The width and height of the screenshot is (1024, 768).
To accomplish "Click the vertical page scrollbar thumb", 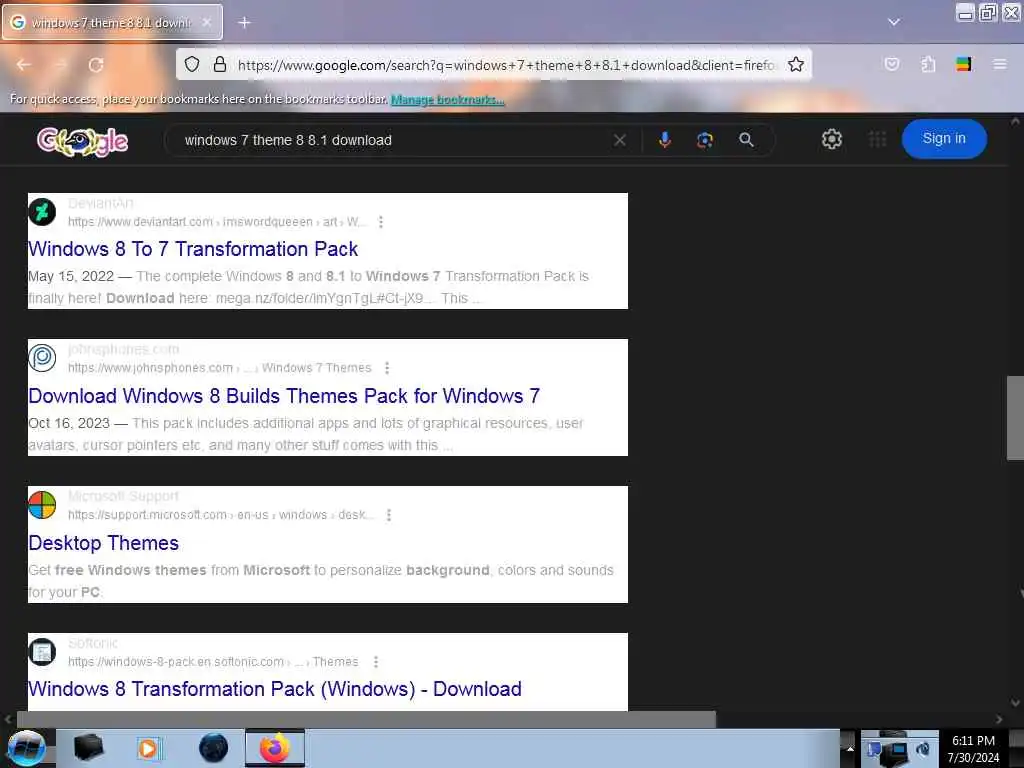I will (1016, 418).
